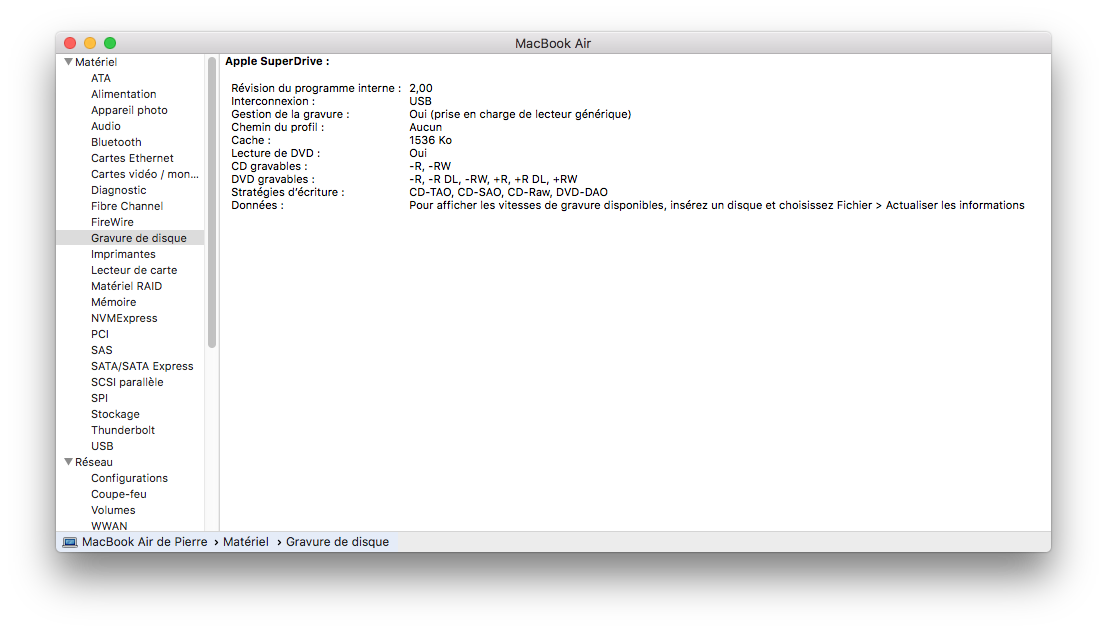
Task: Open the Bluetooth section
Action: 116,142
